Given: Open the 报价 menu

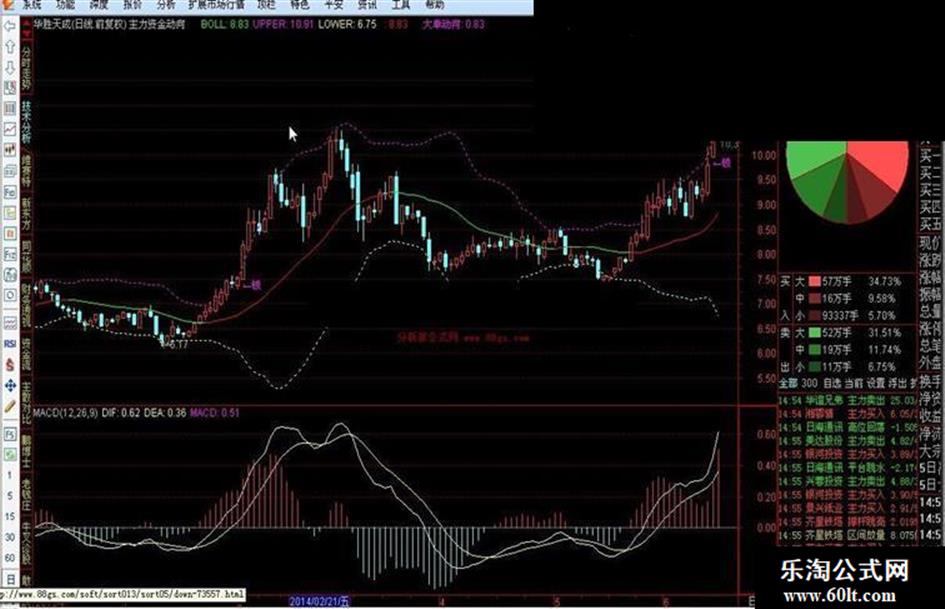Looking at the screenshot, I should click(132, 5).
